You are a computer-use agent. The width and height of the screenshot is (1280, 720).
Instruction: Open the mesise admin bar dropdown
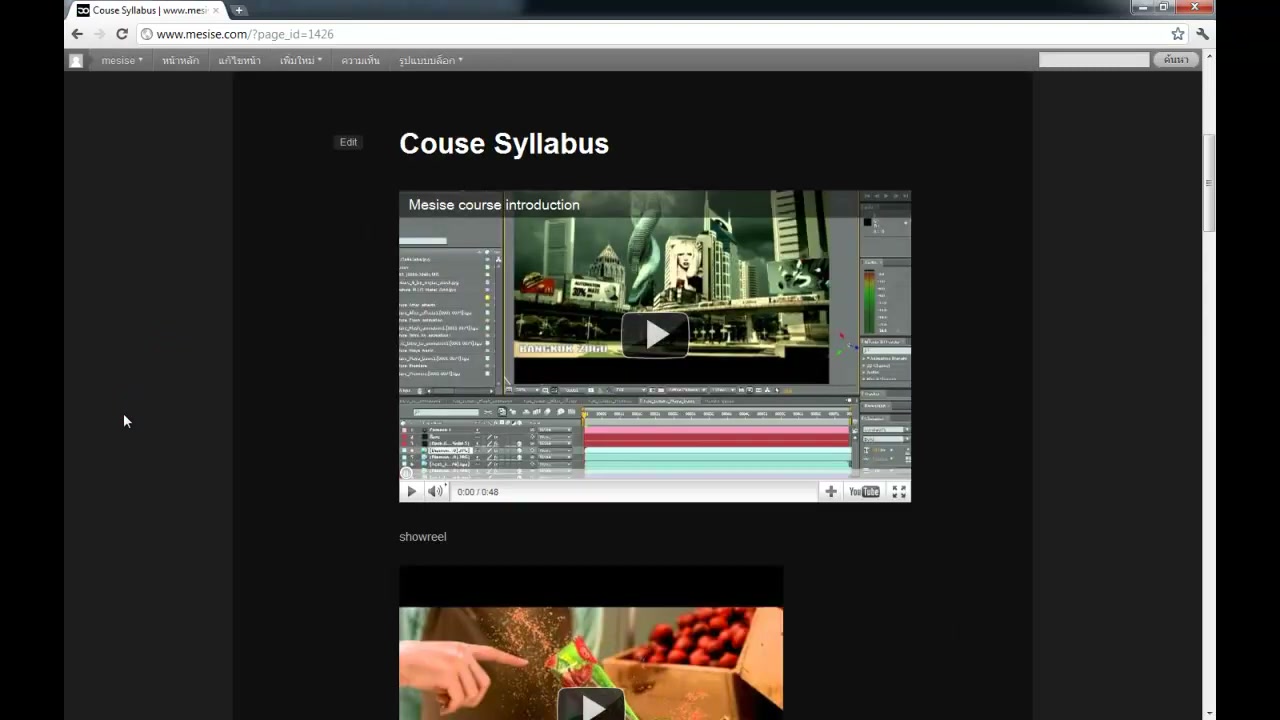(x=122, y=60)
